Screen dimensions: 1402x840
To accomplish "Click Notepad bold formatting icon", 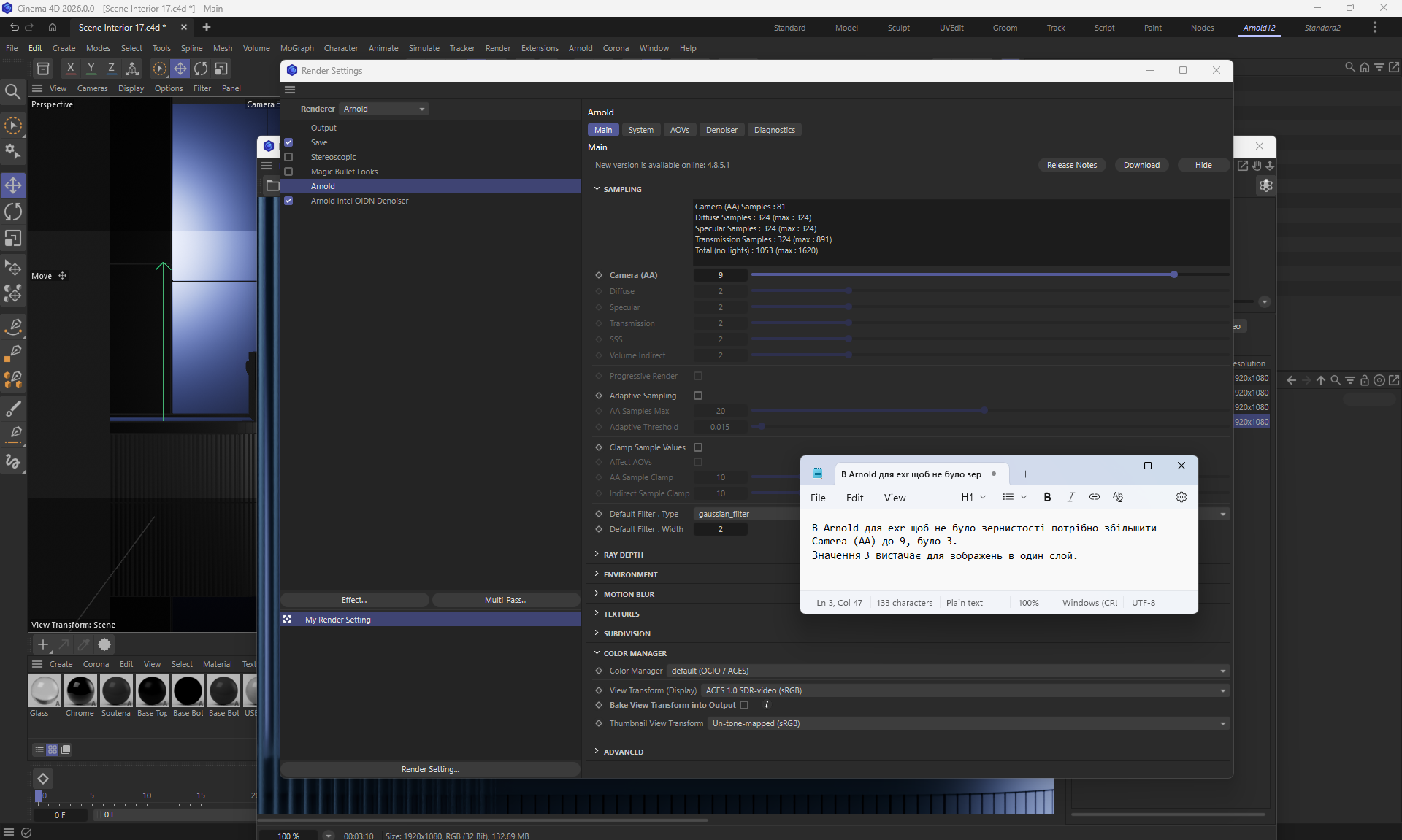I will tap(1047, 497).
